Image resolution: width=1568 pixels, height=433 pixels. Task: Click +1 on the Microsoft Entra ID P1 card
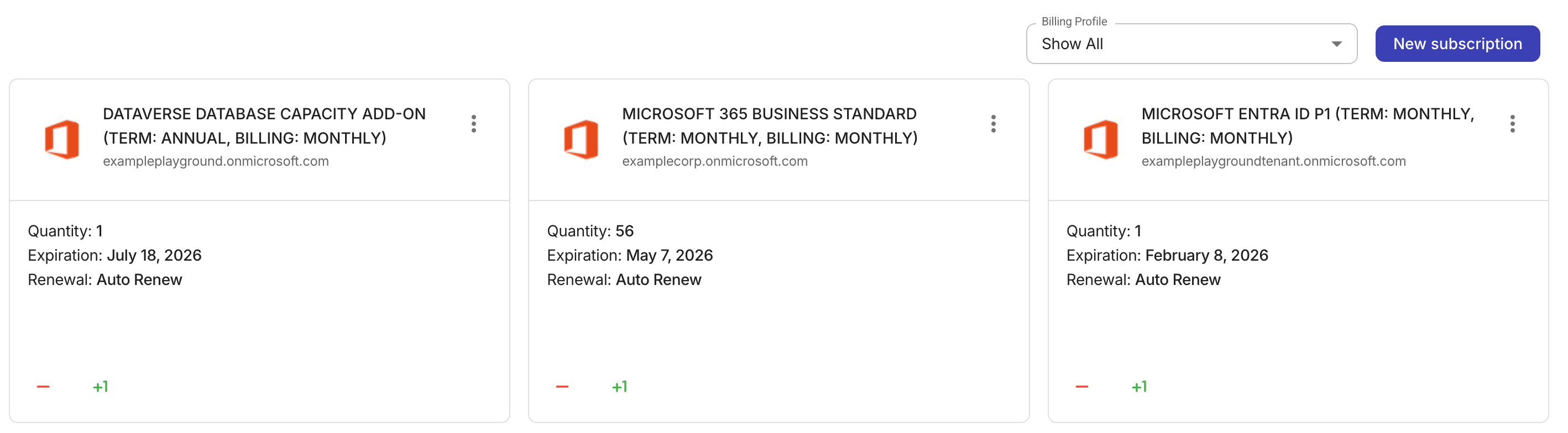[x=1141, y=385]
